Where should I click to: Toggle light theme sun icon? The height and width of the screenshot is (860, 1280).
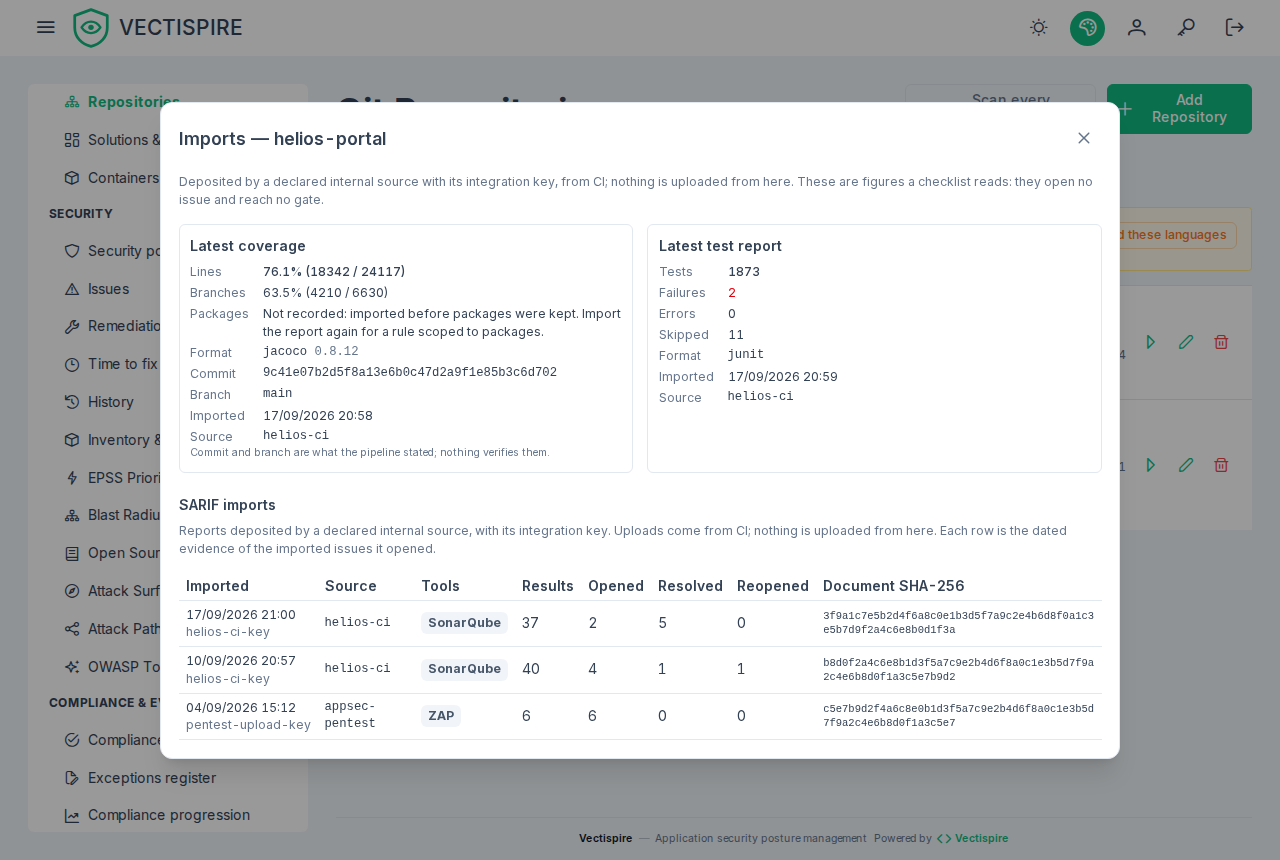pos(1039,28)
